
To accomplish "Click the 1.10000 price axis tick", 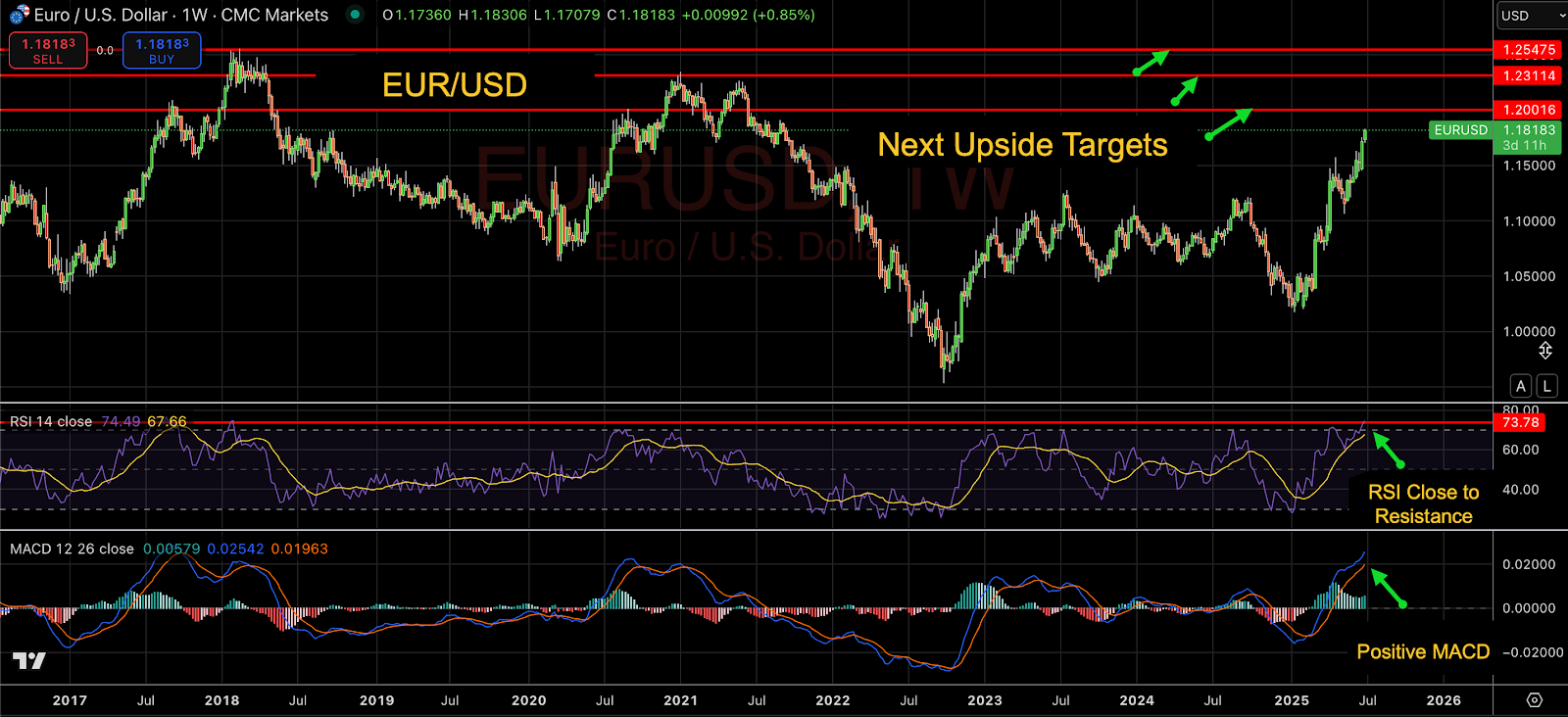I will 1529,221.
